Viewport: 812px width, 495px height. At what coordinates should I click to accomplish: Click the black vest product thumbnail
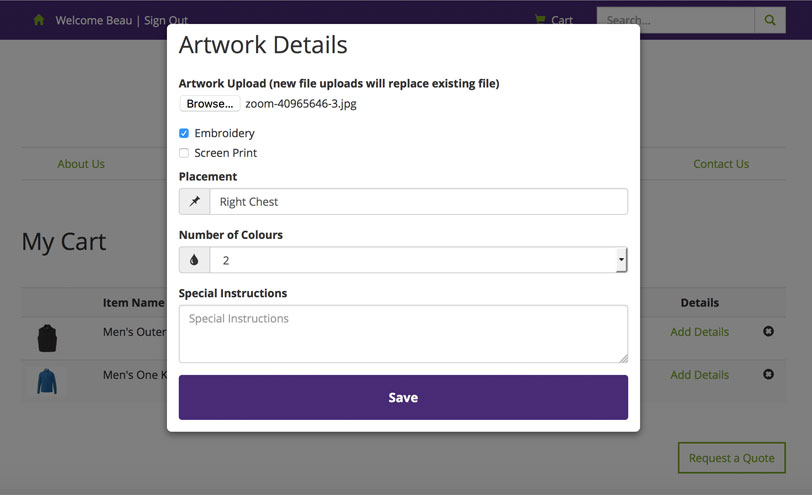47,338
